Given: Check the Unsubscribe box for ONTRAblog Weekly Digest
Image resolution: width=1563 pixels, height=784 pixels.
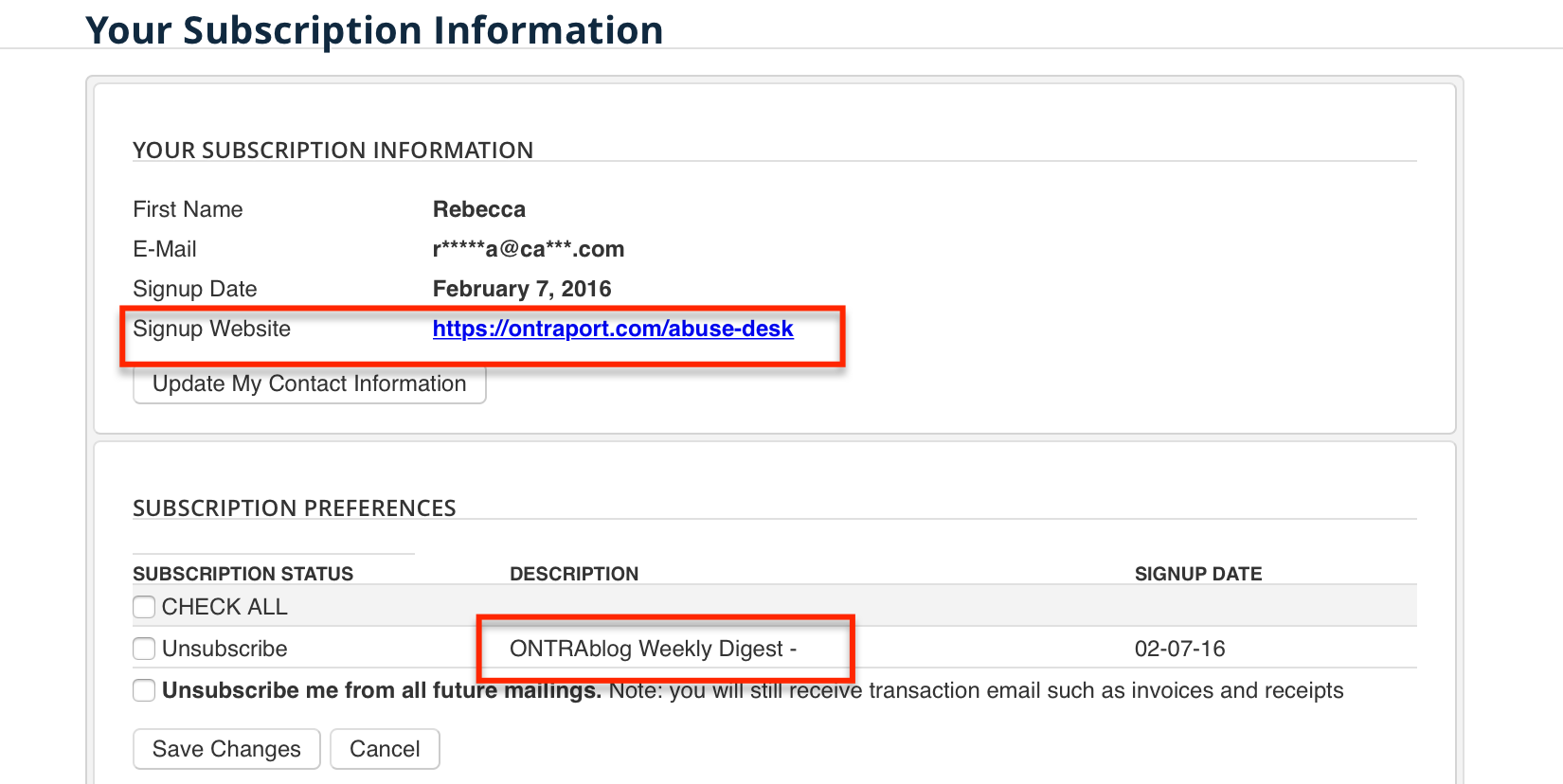Looking at the screenshot, I should click(x=144, y=649).
